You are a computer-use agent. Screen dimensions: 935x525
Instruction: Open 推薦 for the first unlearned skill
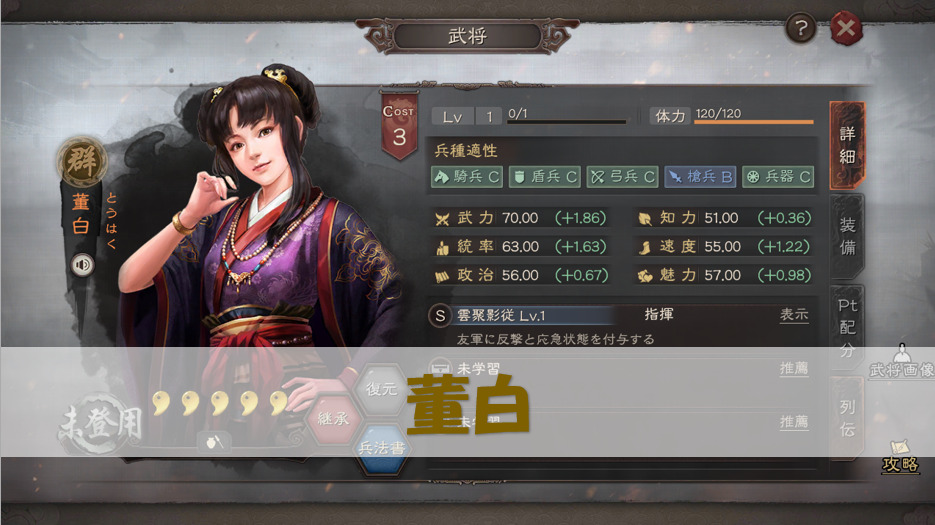[x=794, y=369]
